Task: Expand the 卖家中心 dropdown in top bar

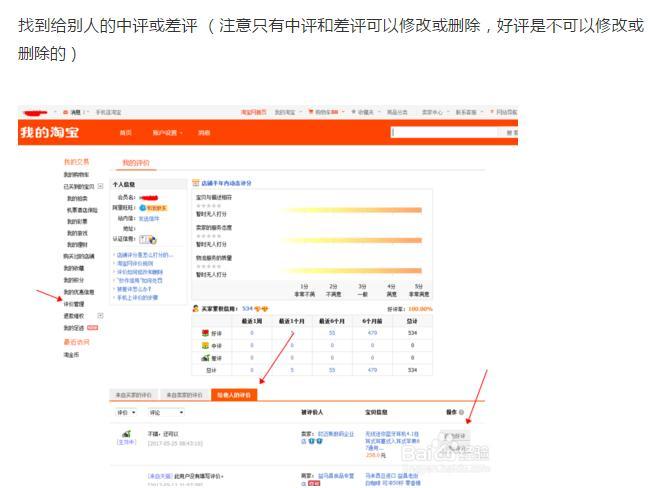Action: point(434,112)
